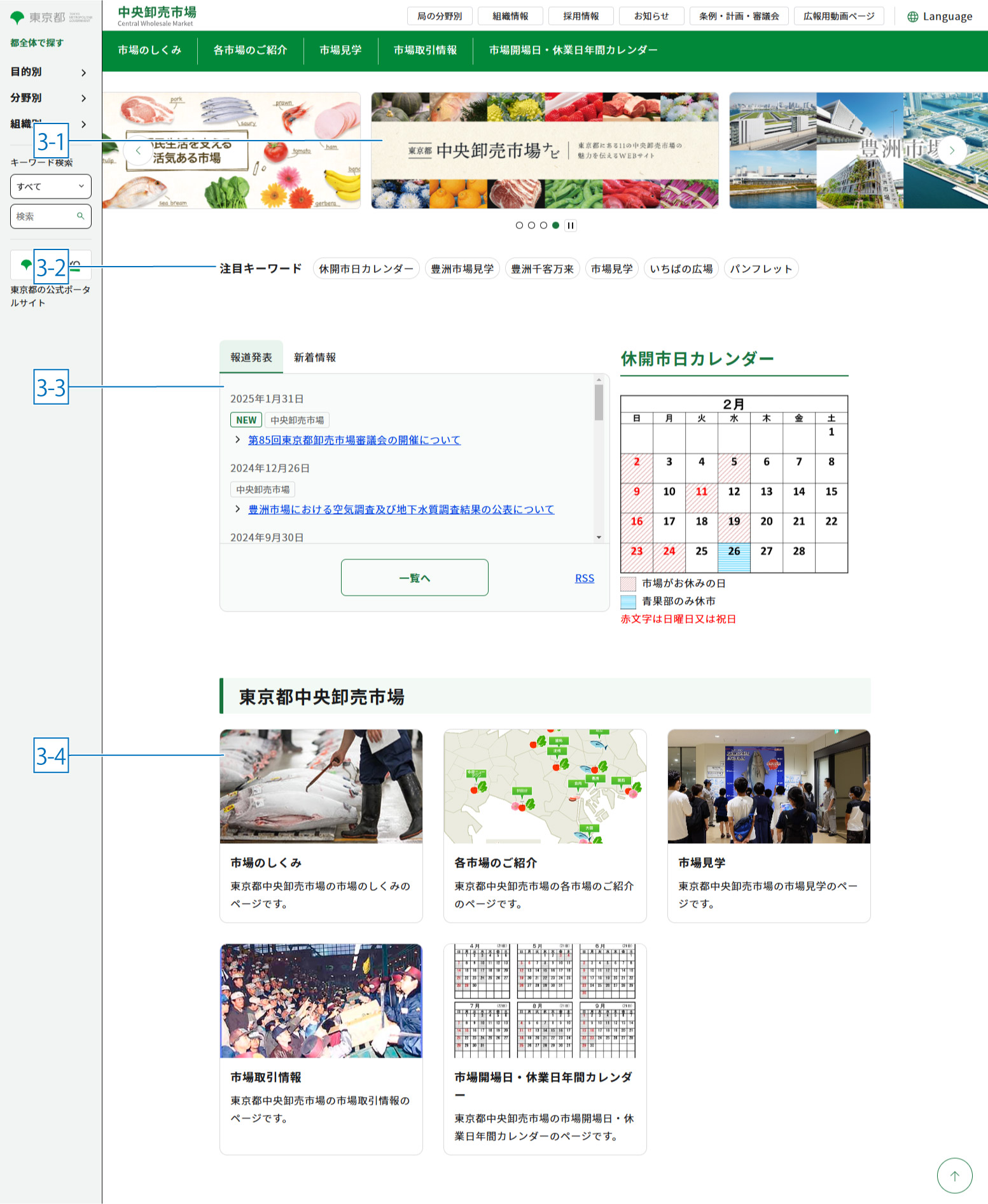Image resolution: width=988 pixels, height=1204 pixels.
Task: Open 市場のしくみ in green nav
Action: (x=150, y=50)
